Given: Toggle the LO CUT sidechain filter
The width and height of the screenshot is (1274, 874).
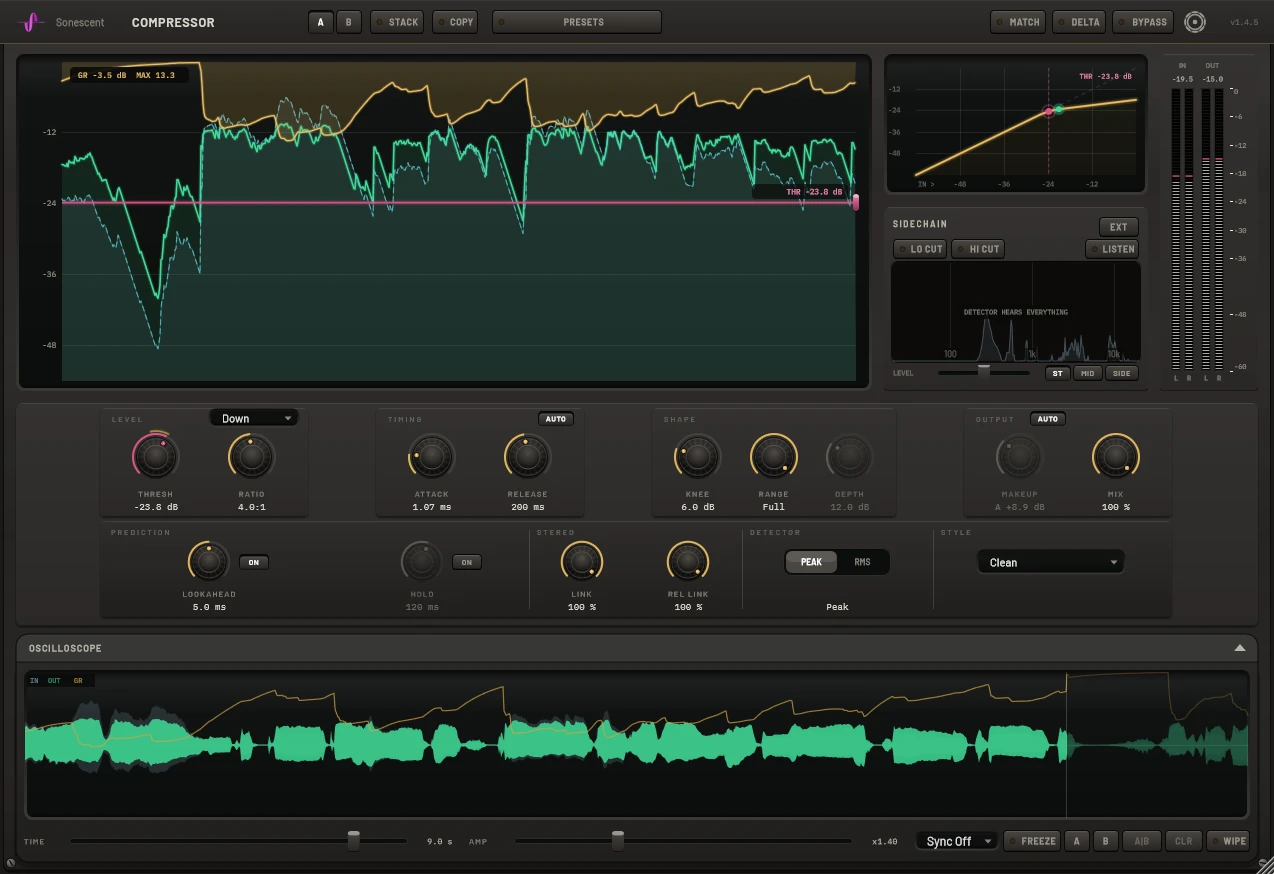Looking at the screenshot, I should pyautogui.click(x=920, y=249).
